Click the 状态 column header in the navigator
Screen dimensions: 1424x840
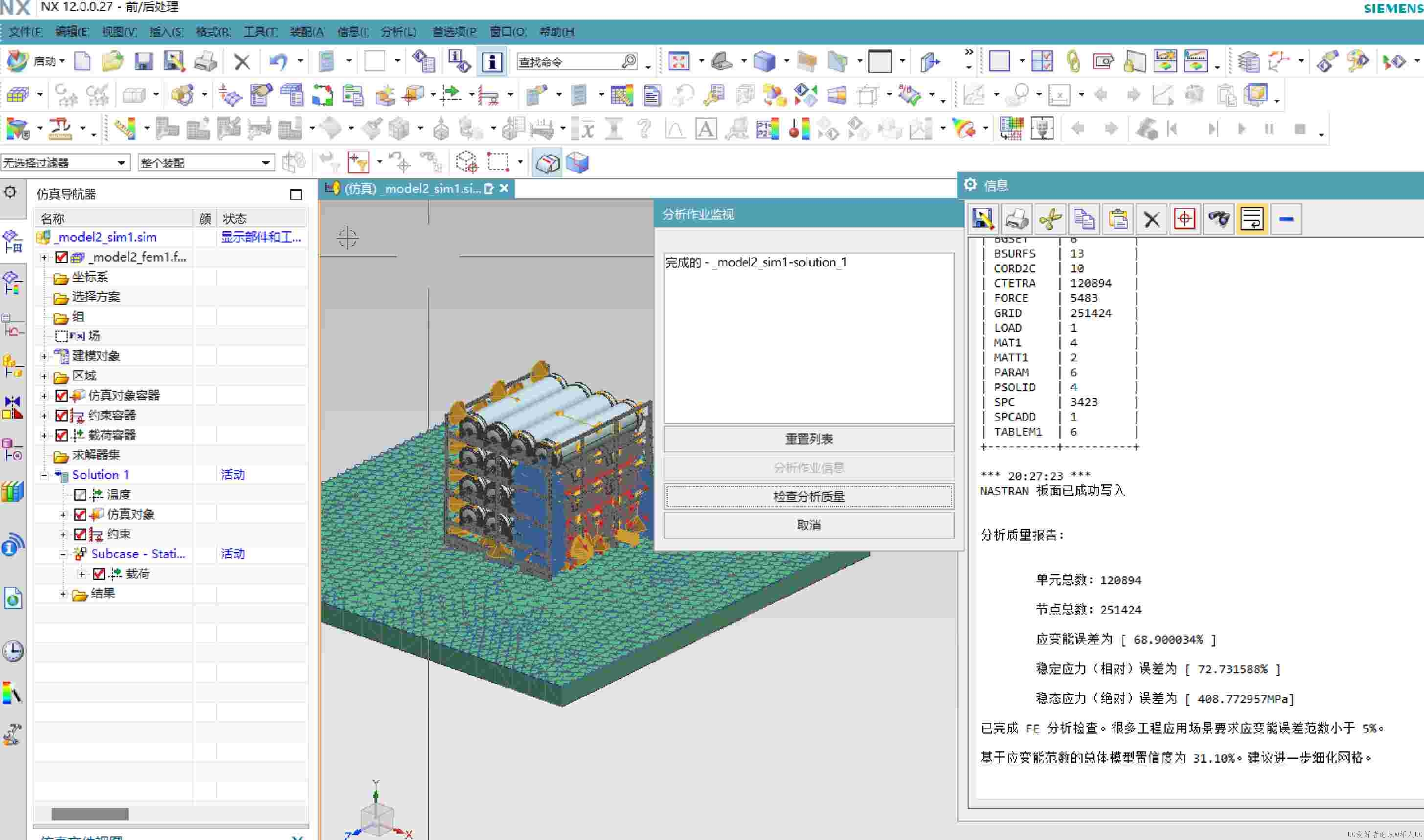click(x=263, y=219)
